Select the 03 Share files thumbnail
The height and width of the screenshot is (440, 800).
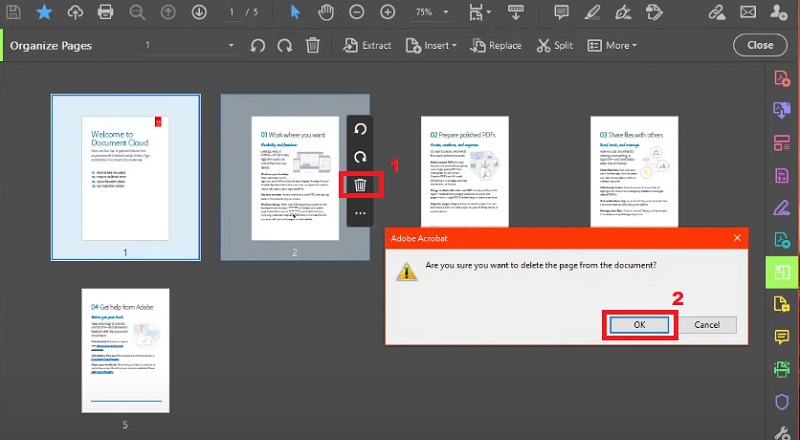(x=634, y=172)
